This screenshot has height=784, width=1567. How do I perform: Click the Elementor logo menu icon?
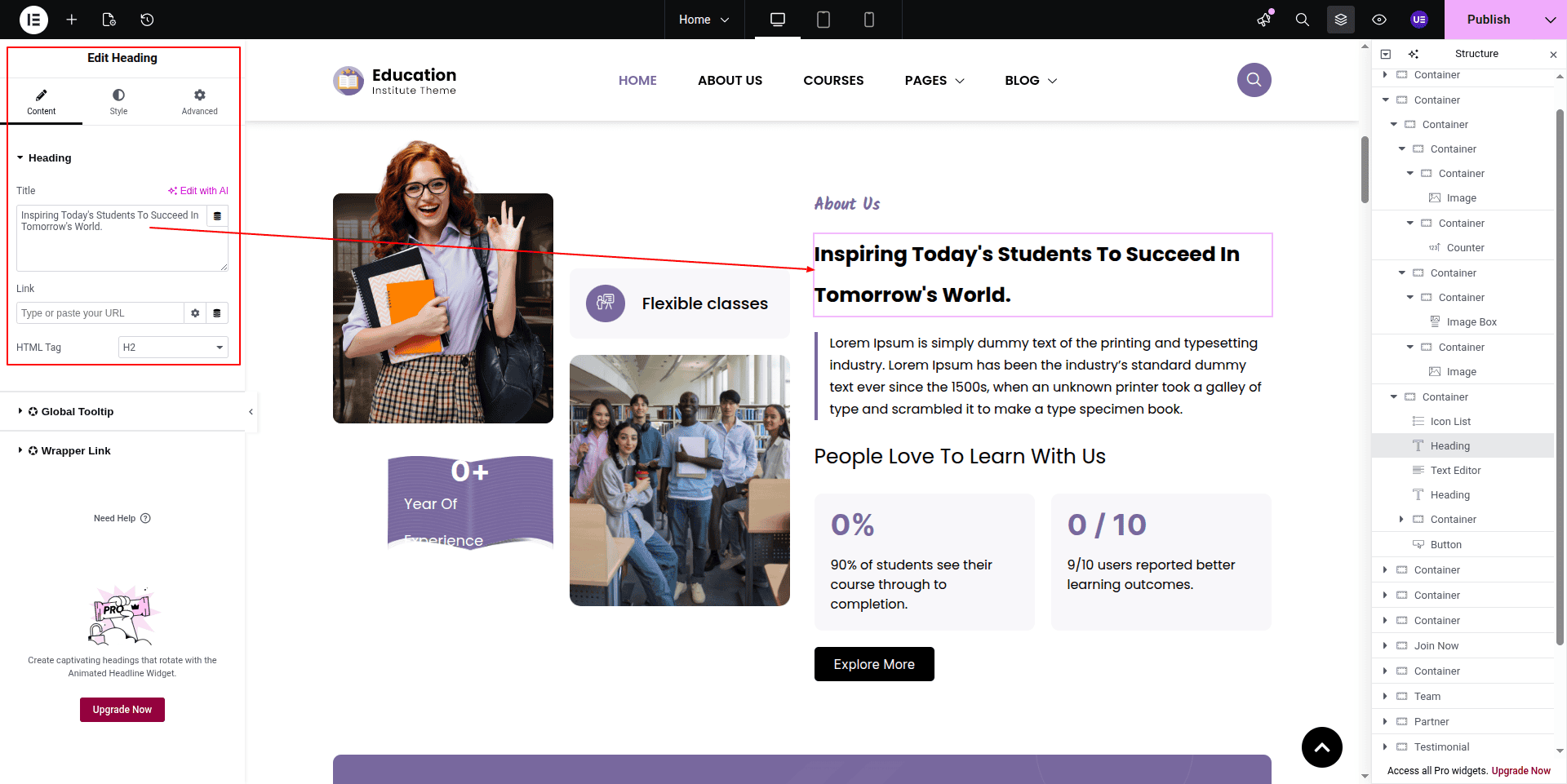coord(33,20)
